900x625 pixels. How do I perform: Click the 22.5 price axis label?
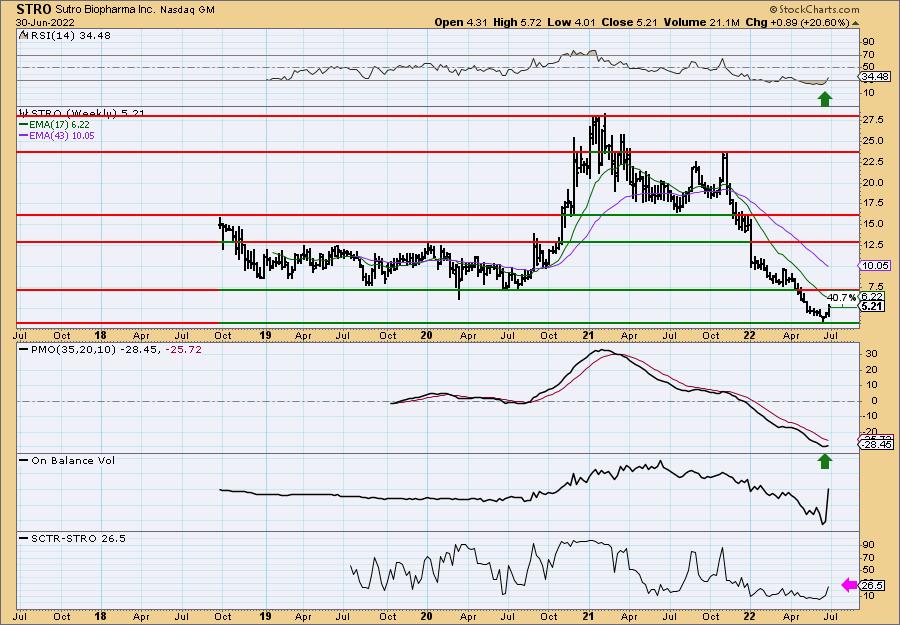872,162
